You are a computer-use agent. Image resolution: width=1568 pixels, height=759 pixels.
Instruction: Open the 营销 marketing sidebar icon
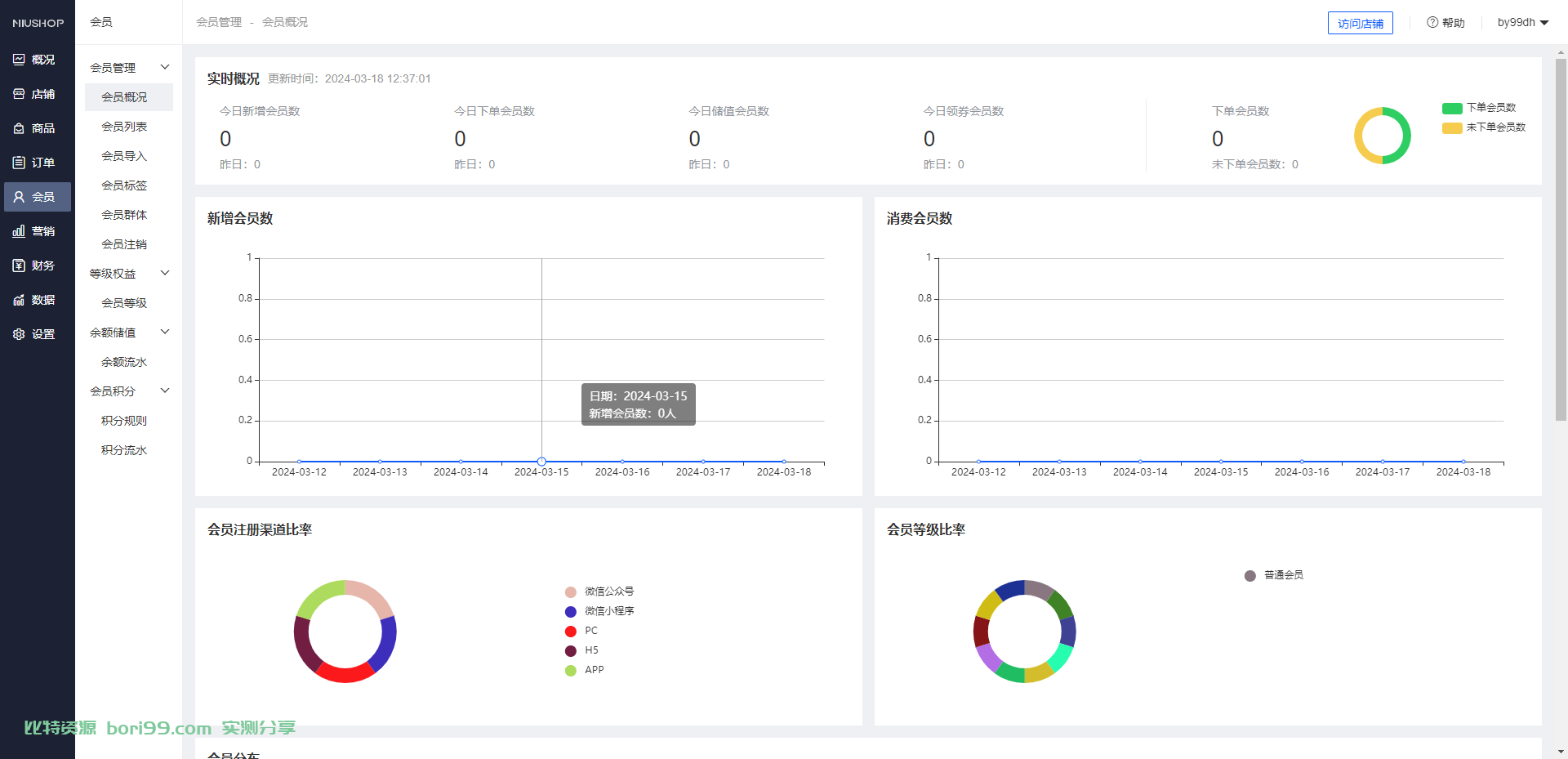pos(19,231)
